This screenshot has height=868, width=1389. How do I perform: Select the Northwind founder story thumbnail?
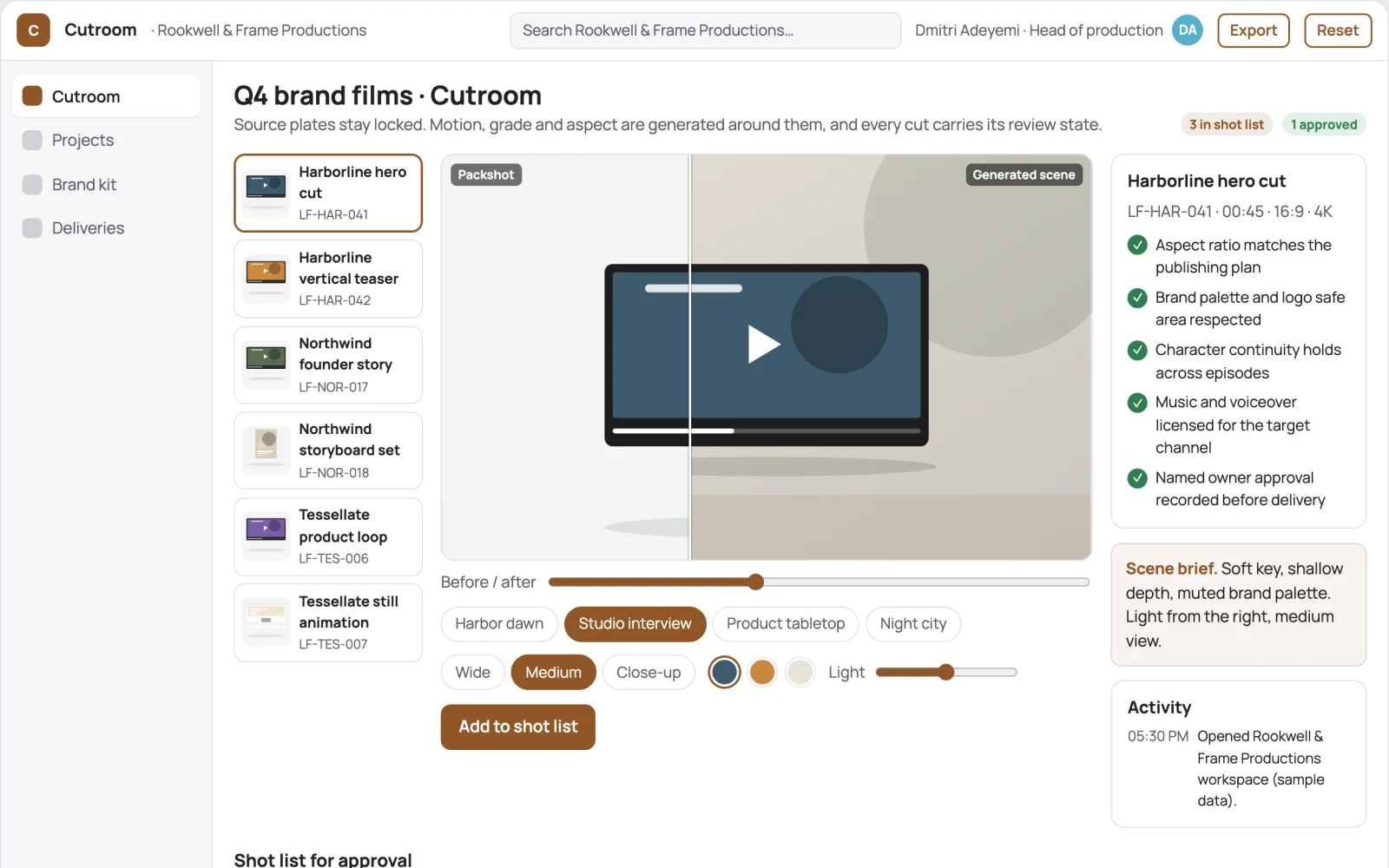267,365
